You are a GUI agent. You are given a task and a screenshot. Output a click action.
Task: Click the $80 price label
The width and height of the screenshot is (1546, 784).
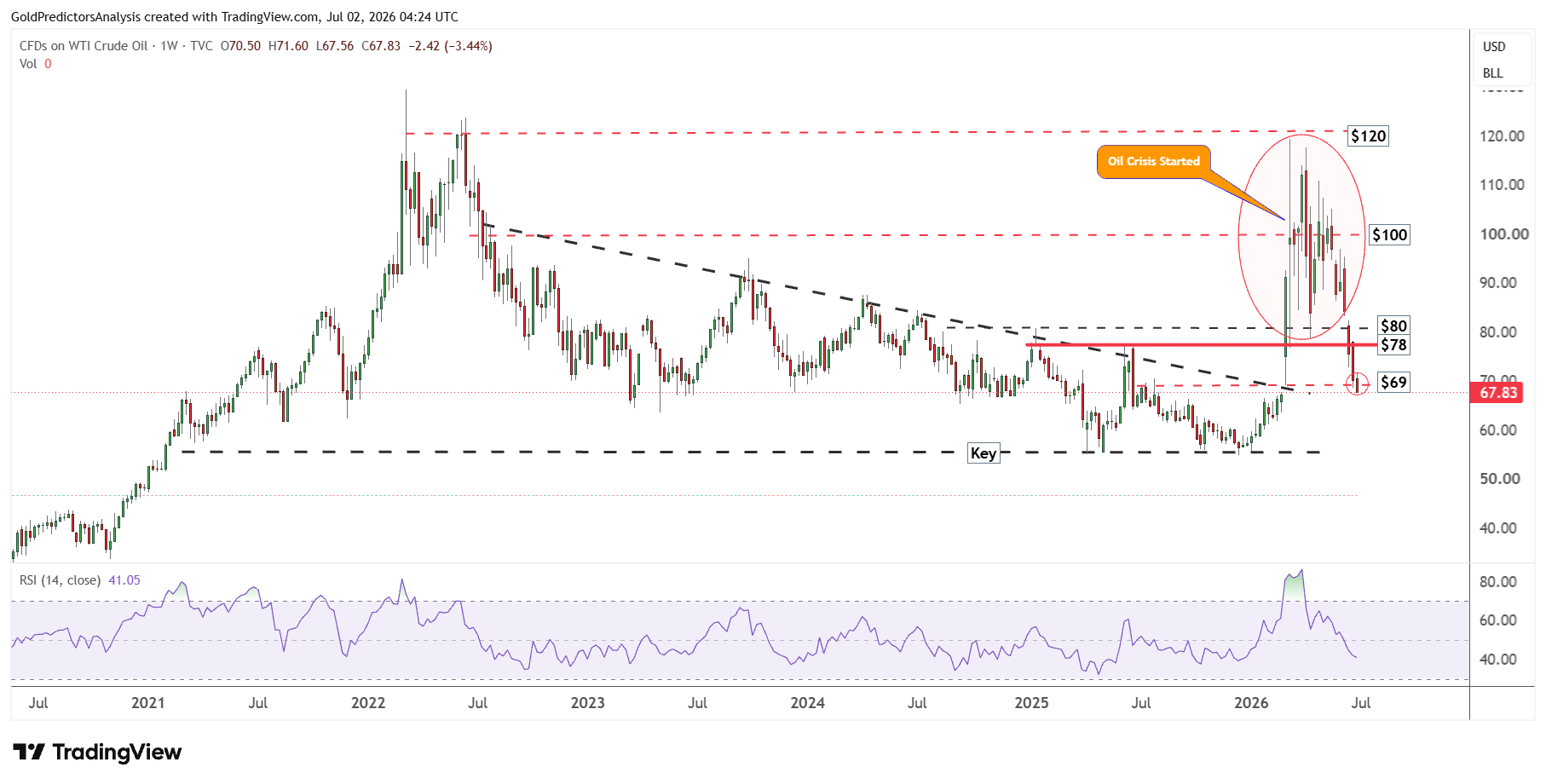click(x=1393, y=326)
